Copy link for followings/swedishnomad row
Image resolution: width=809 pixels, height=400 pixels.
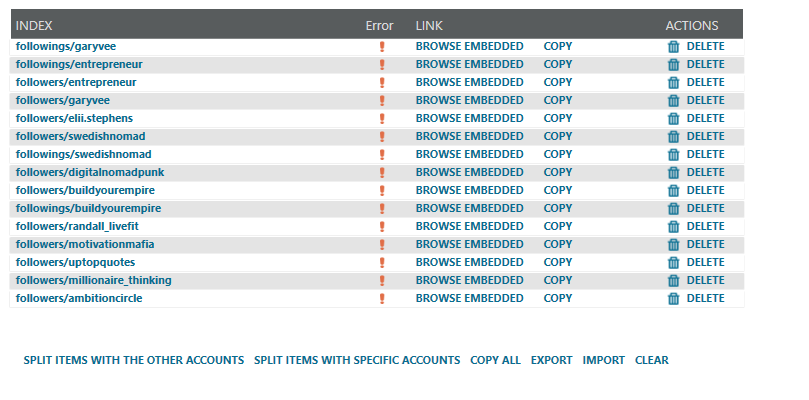click(558, 154)
